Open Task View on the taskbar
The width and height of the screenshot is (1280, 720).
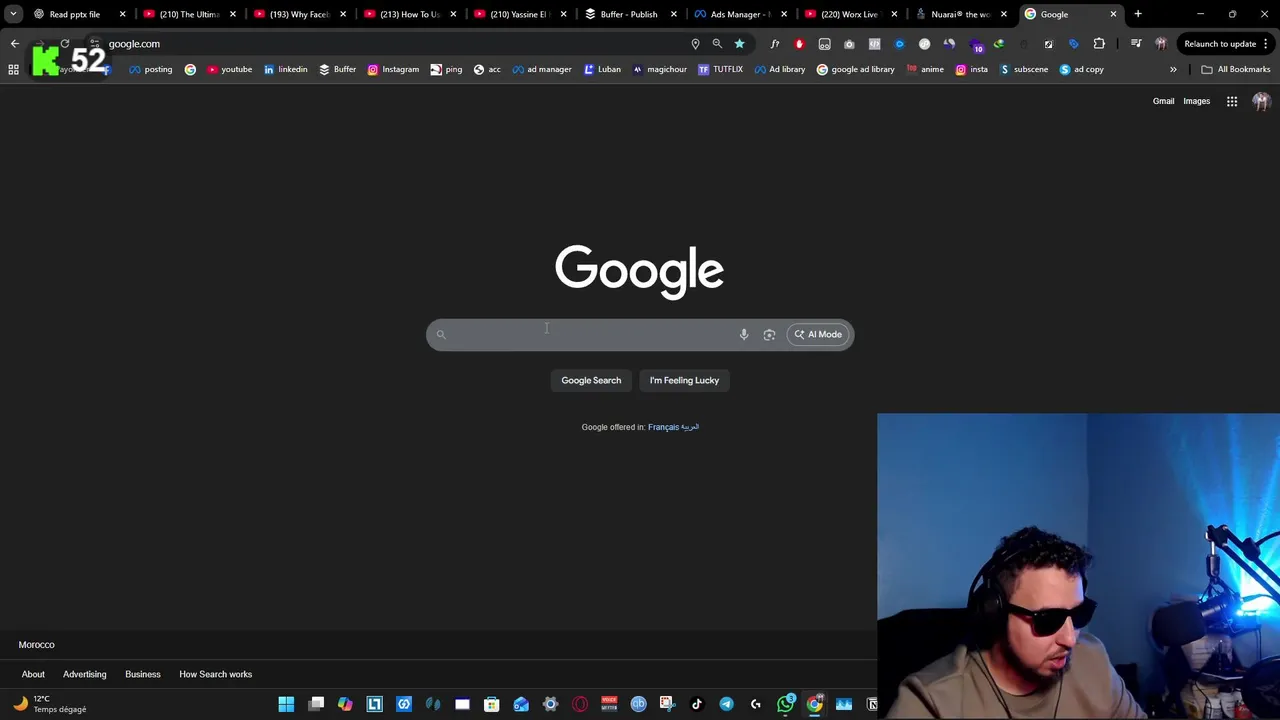coord(316,704)
